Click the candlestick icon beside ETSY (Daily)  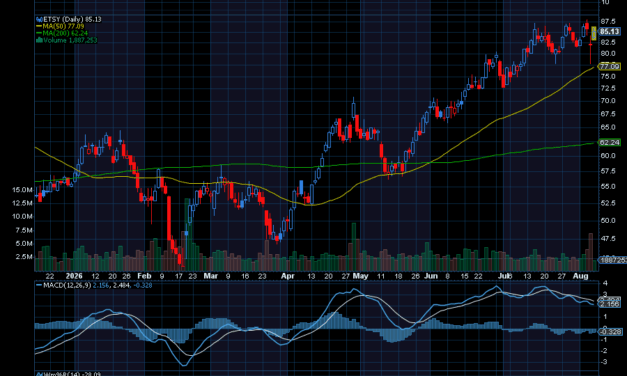tap(39, 19)
